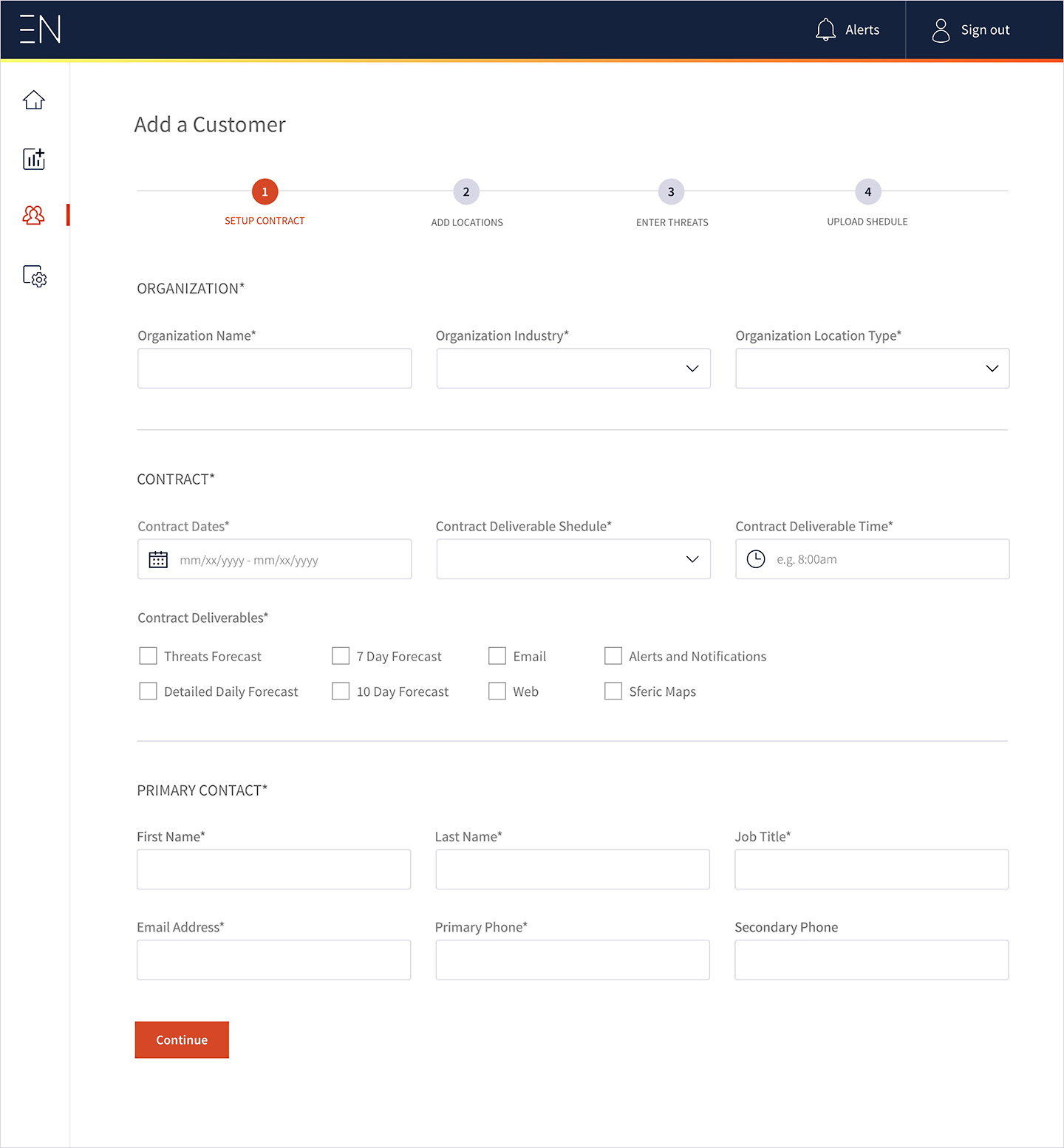The width and height of the screenshot is (1064, 1148).
Task: Click the Sign out link
Action: point(985,30)
